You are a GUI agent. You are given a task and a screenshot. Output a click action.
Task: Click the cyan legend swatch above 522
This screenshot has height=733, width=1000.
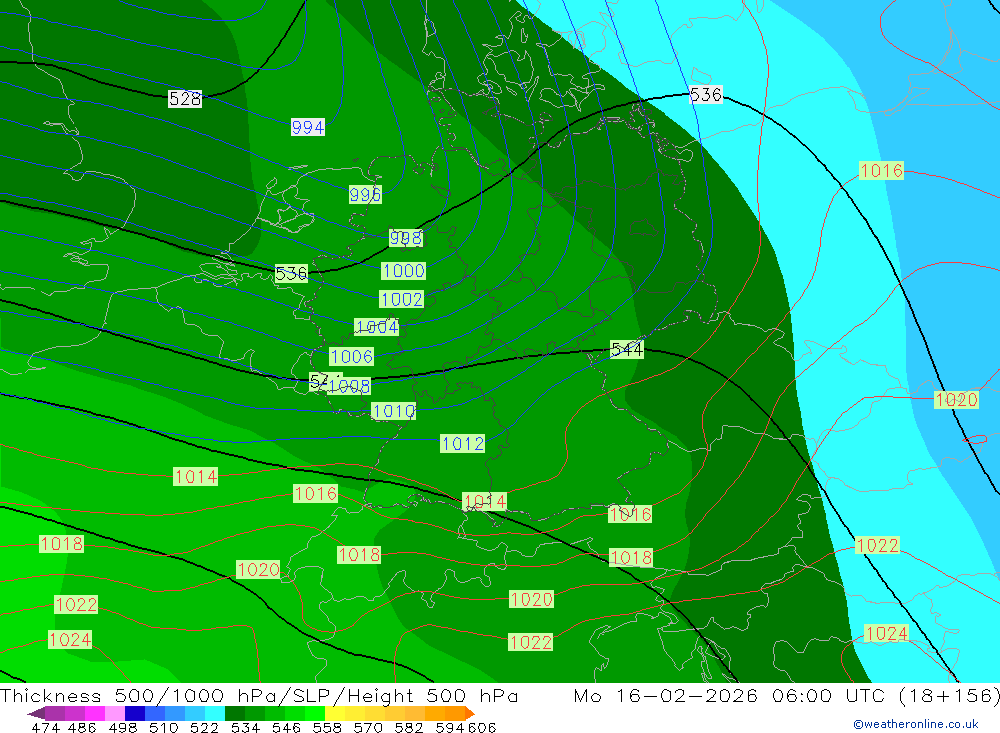(215, 713)
